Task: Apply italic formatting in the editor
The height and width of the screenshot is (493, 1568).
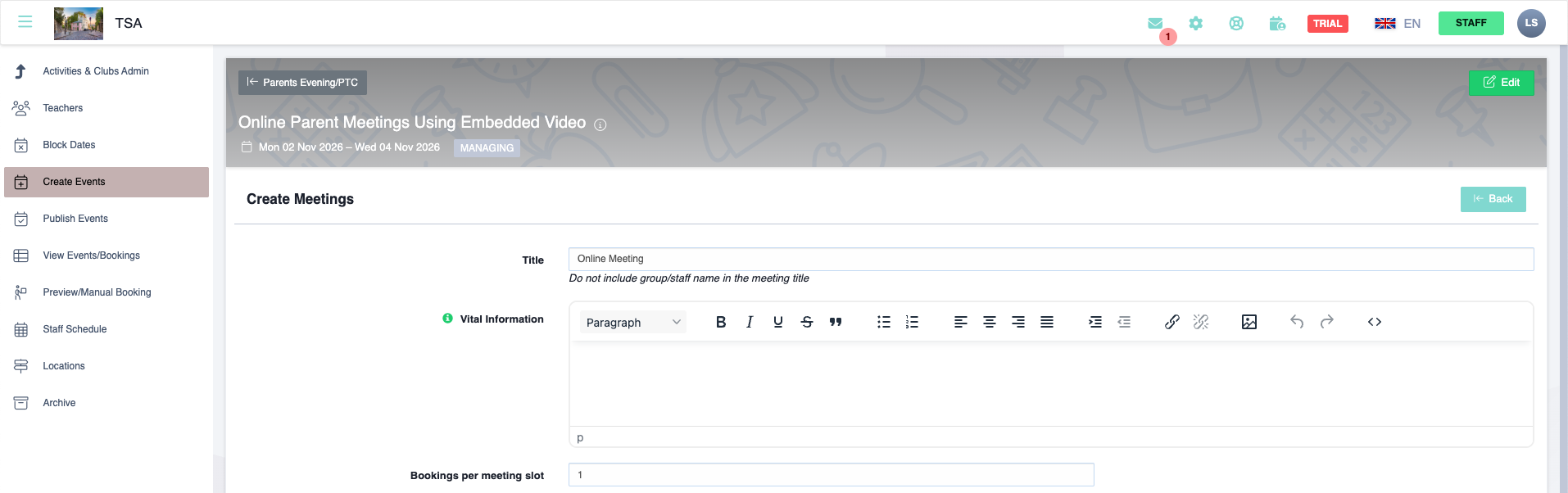Action: pyautogui.click(x=750, y=322)
